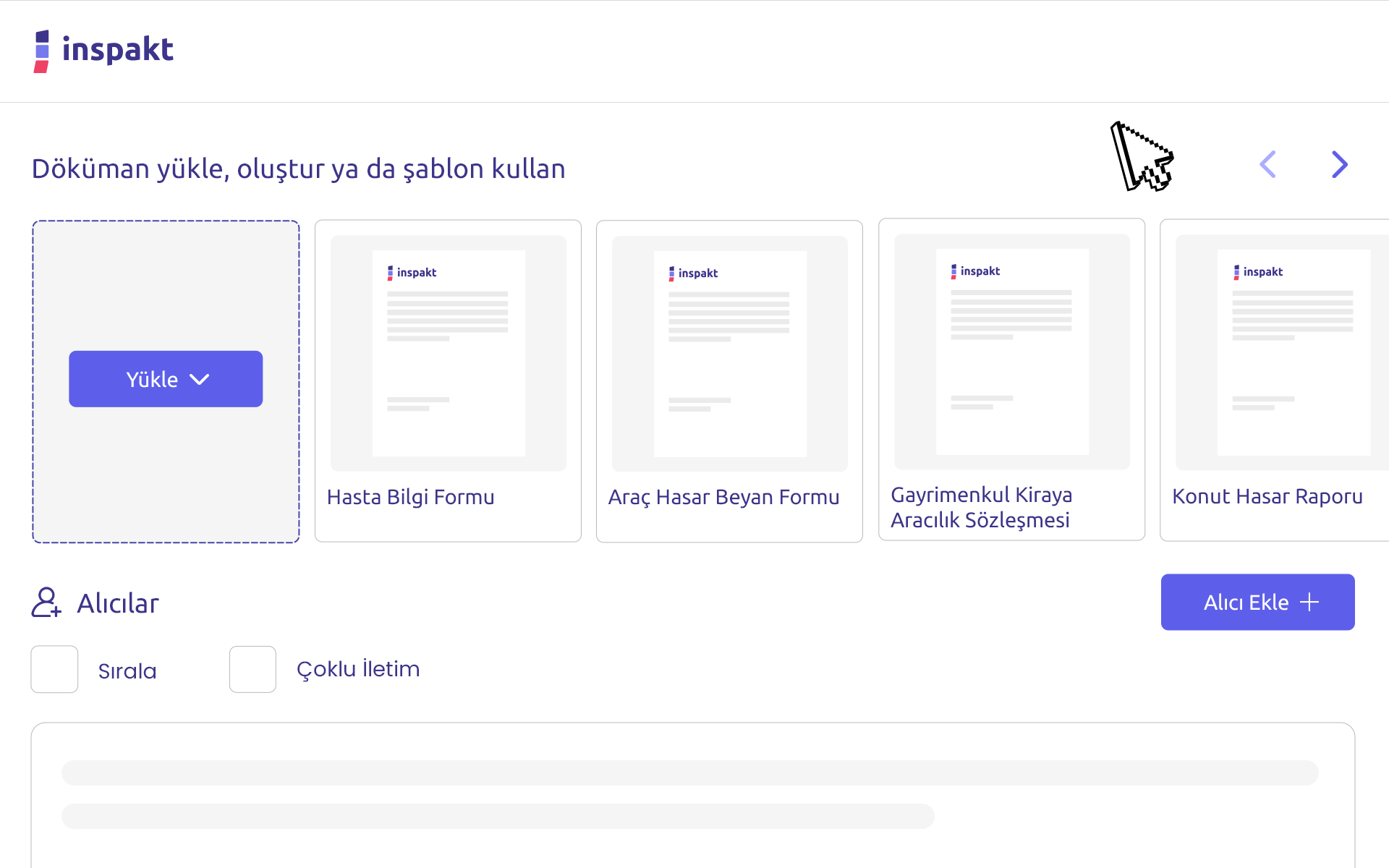Screen dimensions: 1389x868
Task: Go to previous templates with left chevron
Action: point(1267,165)
